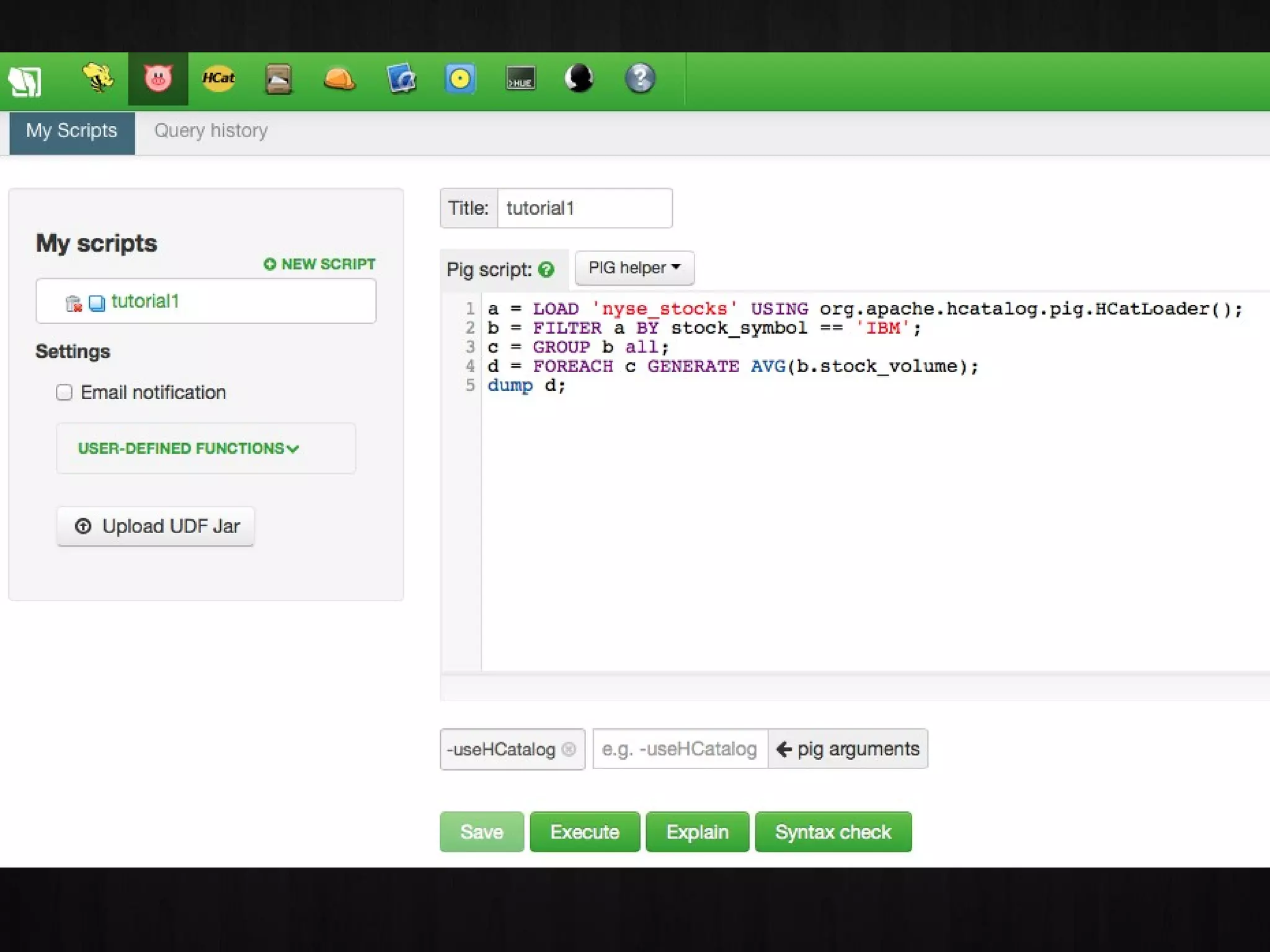
Task: Click the Help question mark icon
Action: (640, 79)
